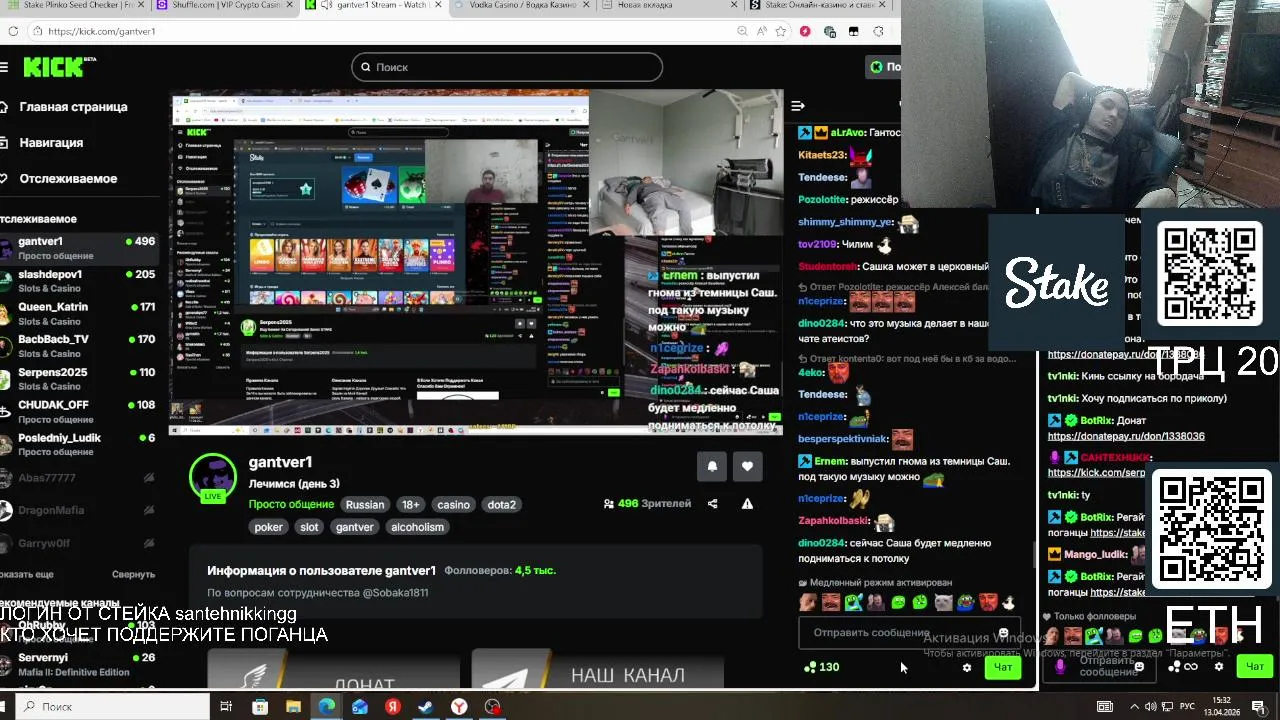
Task: Insert the green Kick emote in chat
Action: (898, 602)
